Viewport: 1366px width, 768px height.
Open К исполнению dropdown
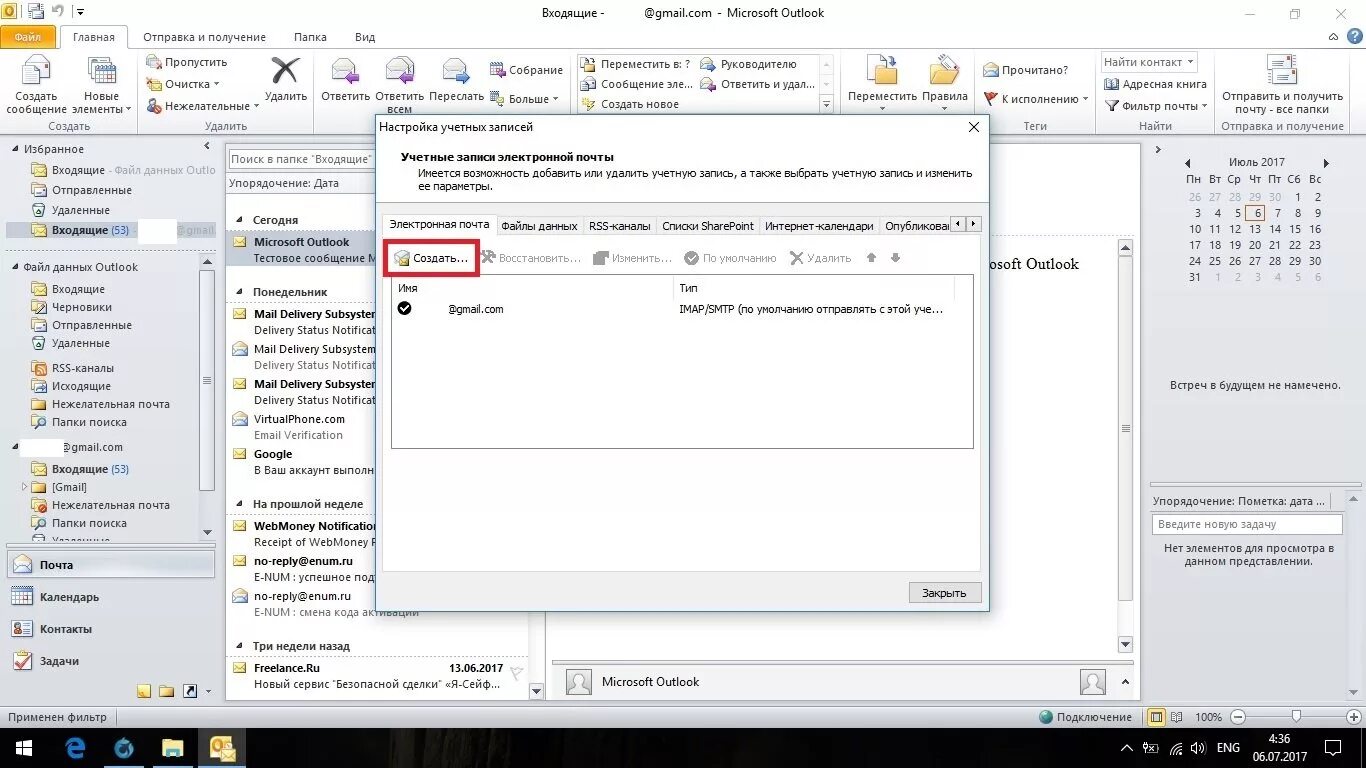click(1036, 99)
